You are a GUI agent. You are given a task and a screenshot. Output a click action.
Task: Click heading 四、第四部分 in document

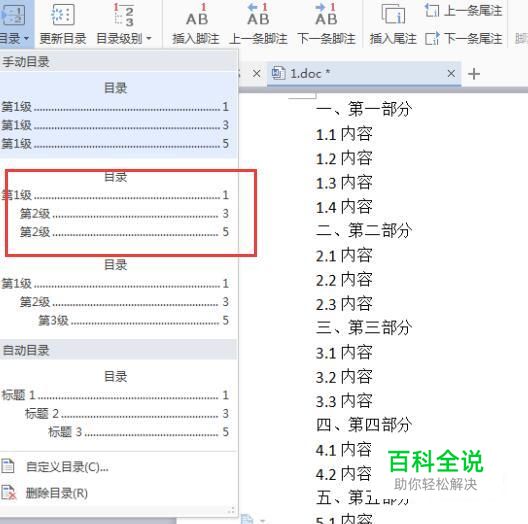[364, 424]
